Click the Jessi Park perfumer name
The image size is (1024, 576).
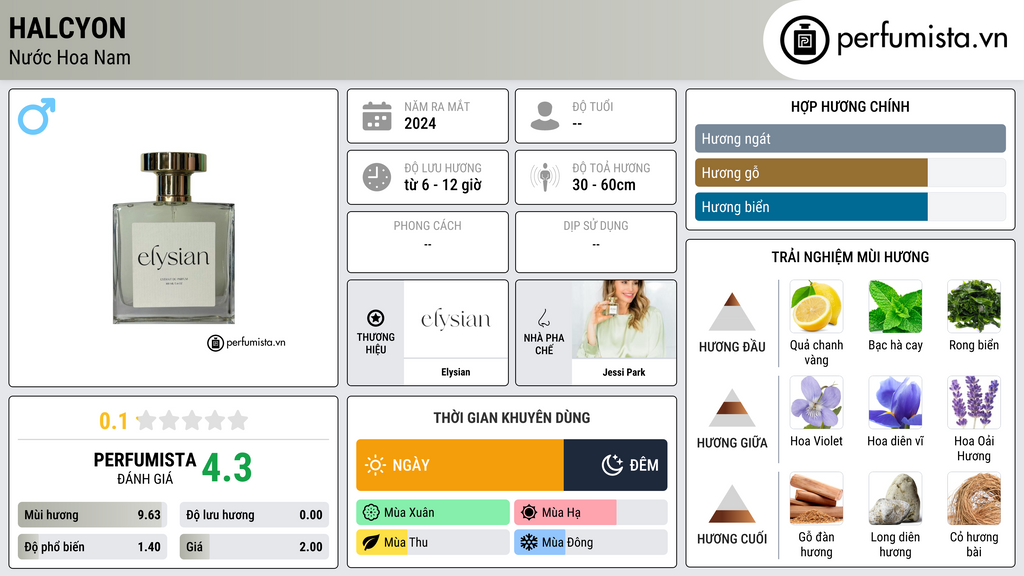(624, 372)
